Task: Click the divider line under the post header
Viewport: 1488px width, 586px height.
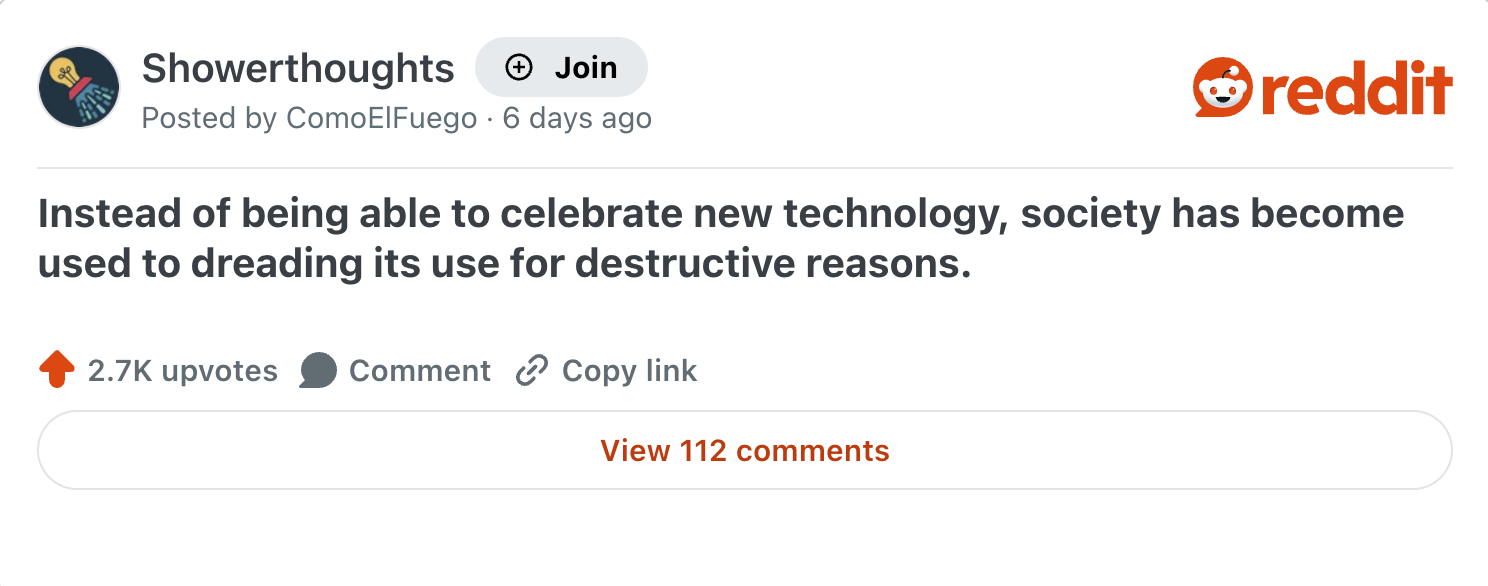Action: pos(744,168)
